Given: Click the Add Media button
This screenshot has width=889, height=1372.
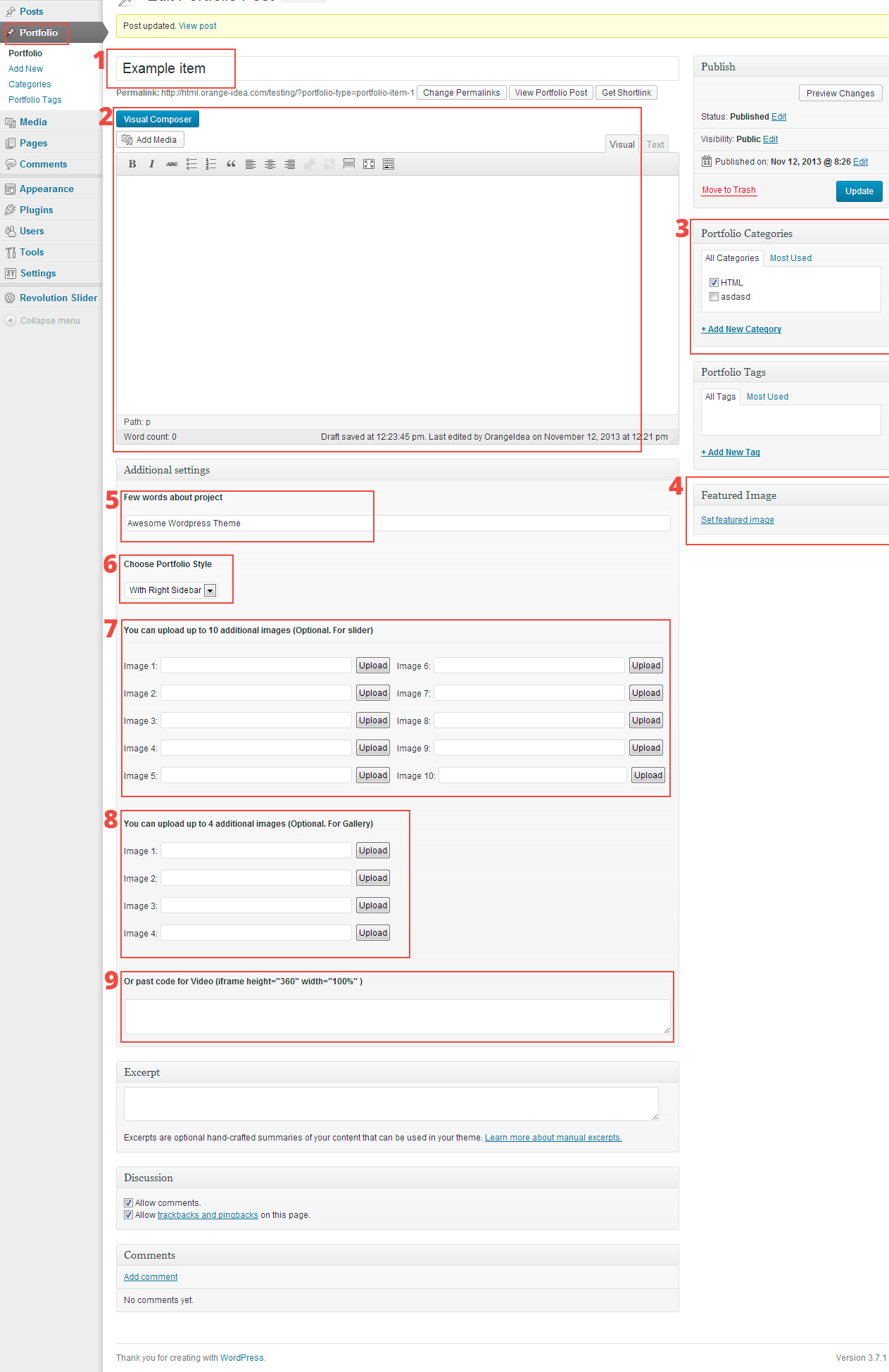Looking at the screenshot, I should [x=150, y=140].
